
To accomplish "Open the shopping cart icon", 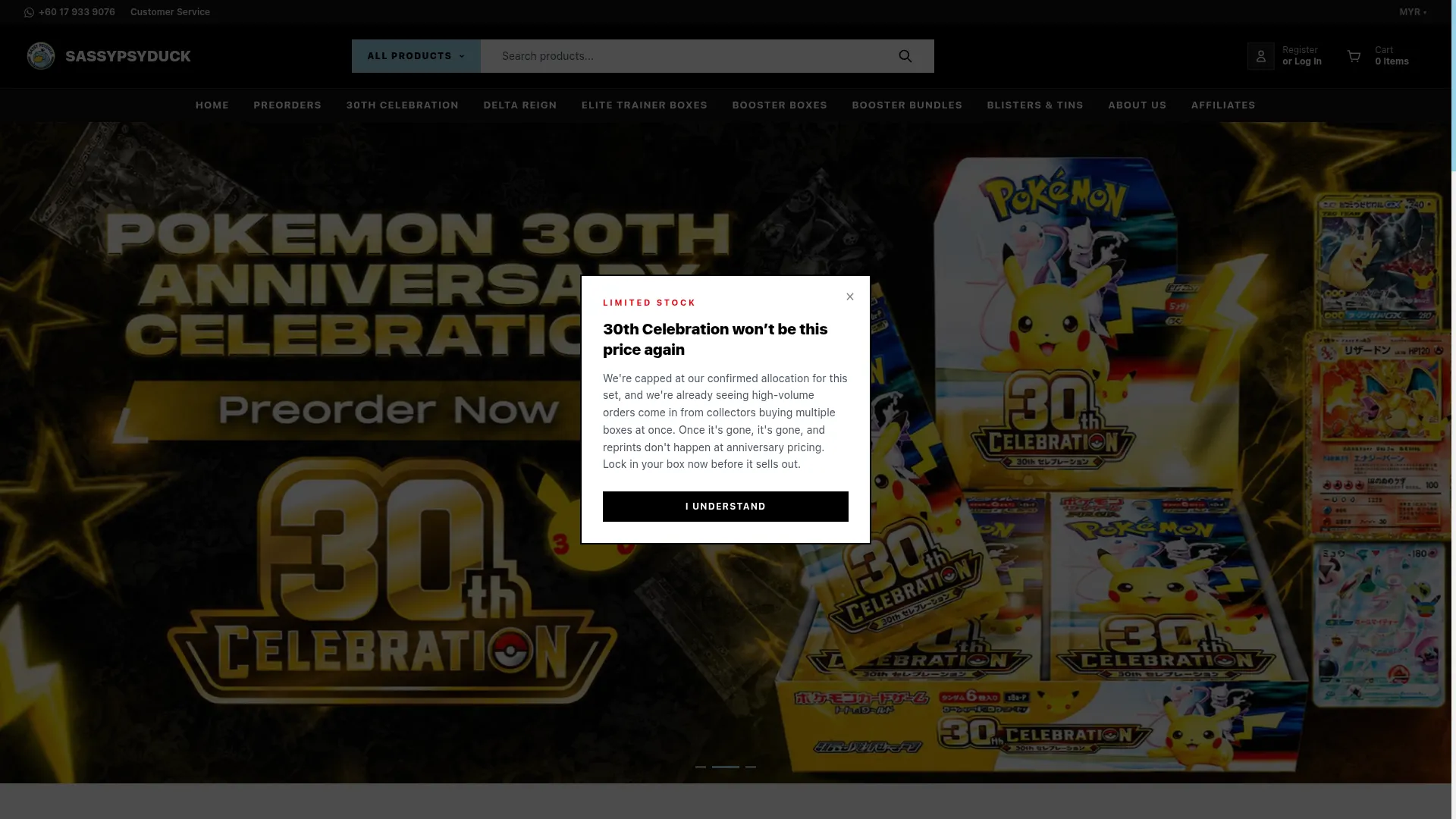I will (x=1354, y=56).
